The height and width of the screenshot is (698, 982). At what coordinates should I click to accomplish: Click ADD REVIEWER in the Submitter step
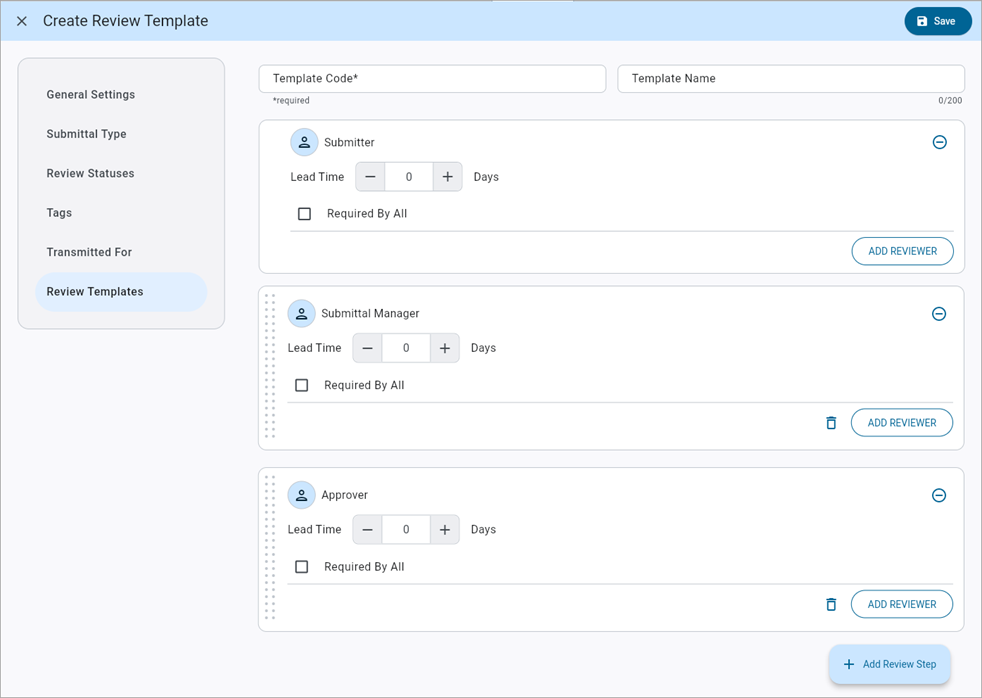[x=902, y=251]
